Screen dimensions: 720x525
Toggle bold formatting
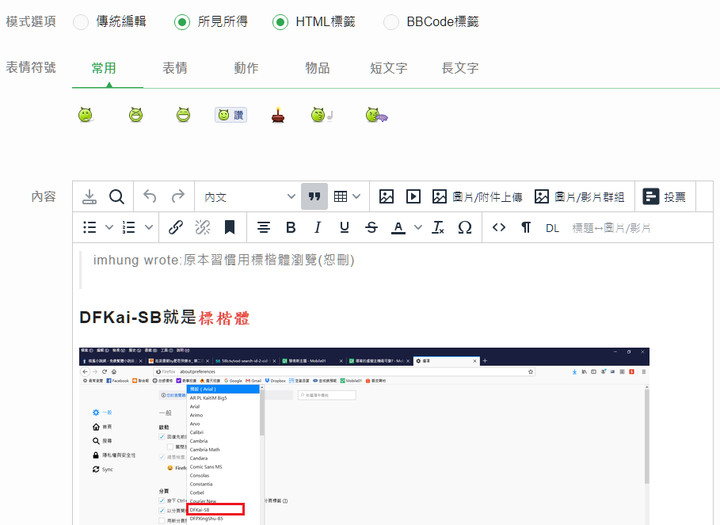point(291,227)
